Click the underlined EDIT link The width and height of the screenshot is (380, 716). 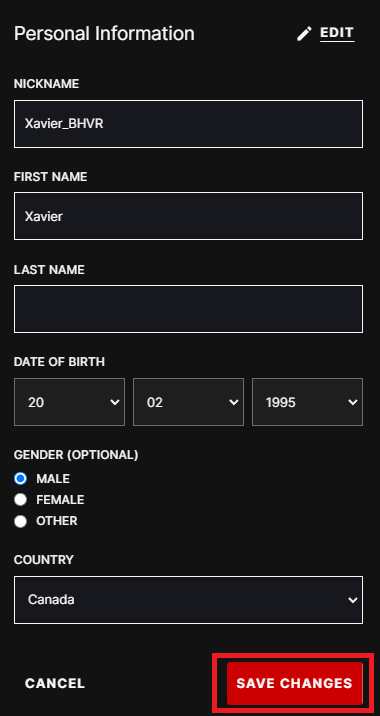coord(337,33)
